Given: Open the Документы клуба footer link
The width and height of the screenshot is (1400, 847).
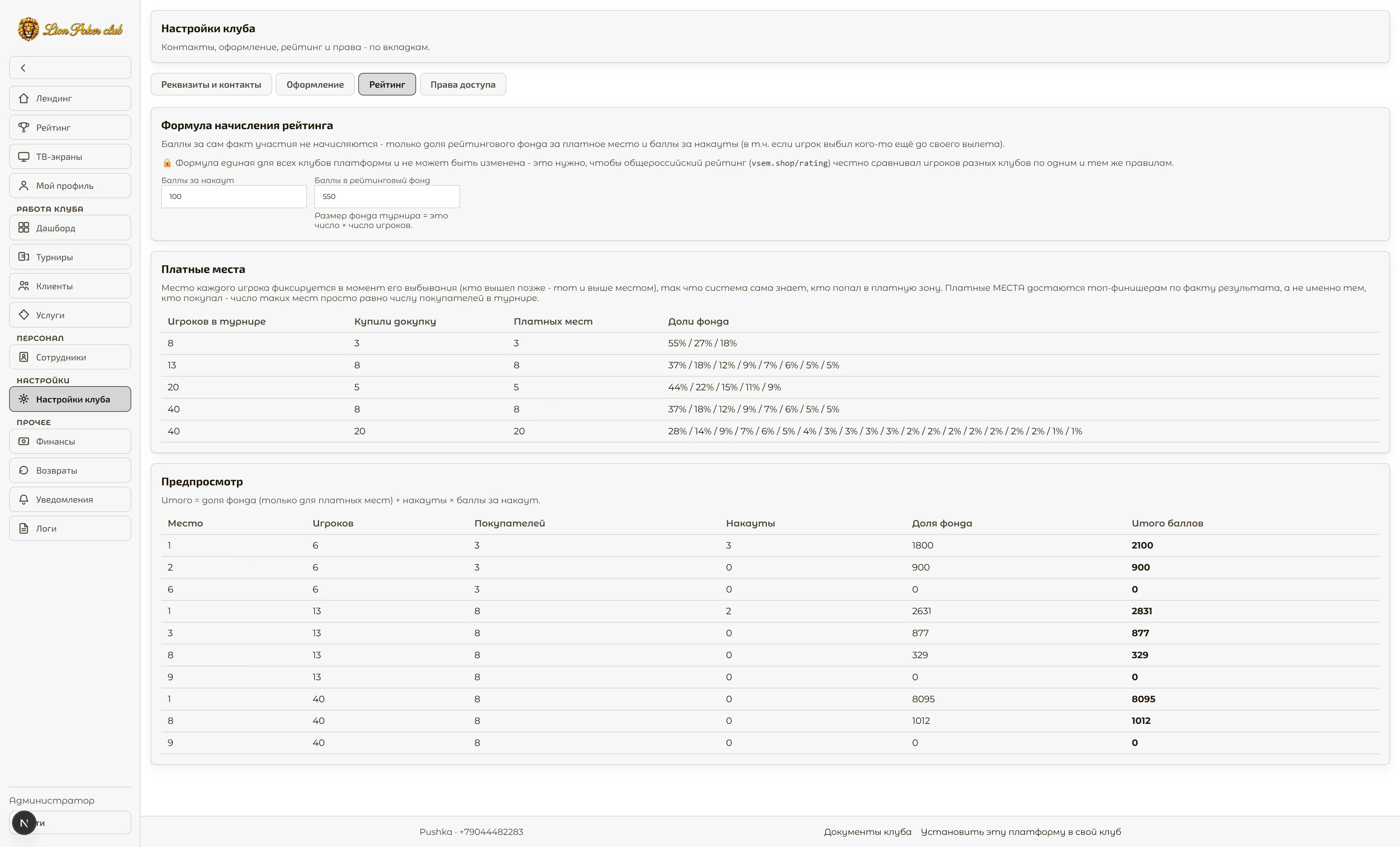Looking at the screenshot, I should pyautogui.click(x=868, y=832).
